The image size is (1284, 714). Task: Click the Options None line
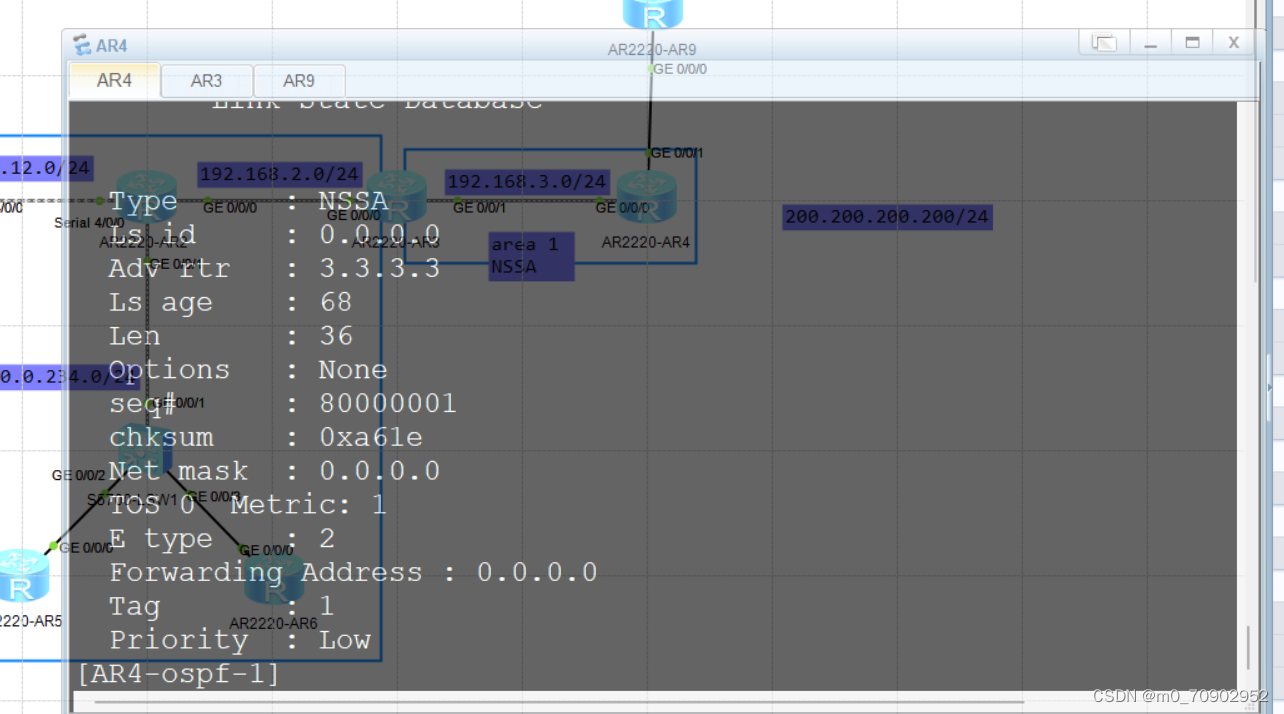coord(248,370)
